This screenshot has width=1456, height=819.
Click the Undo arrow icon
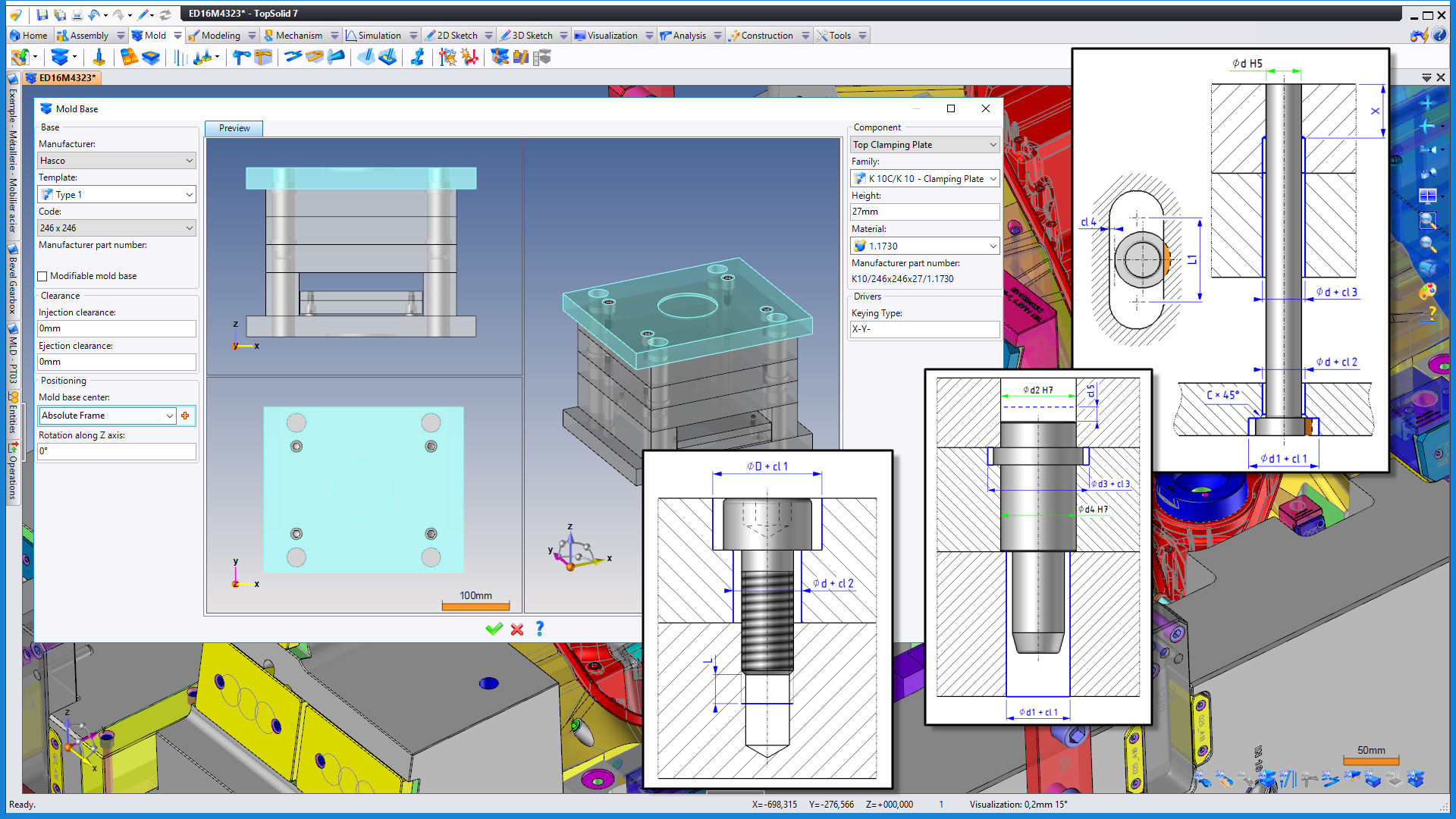click(x=93, y=14)
